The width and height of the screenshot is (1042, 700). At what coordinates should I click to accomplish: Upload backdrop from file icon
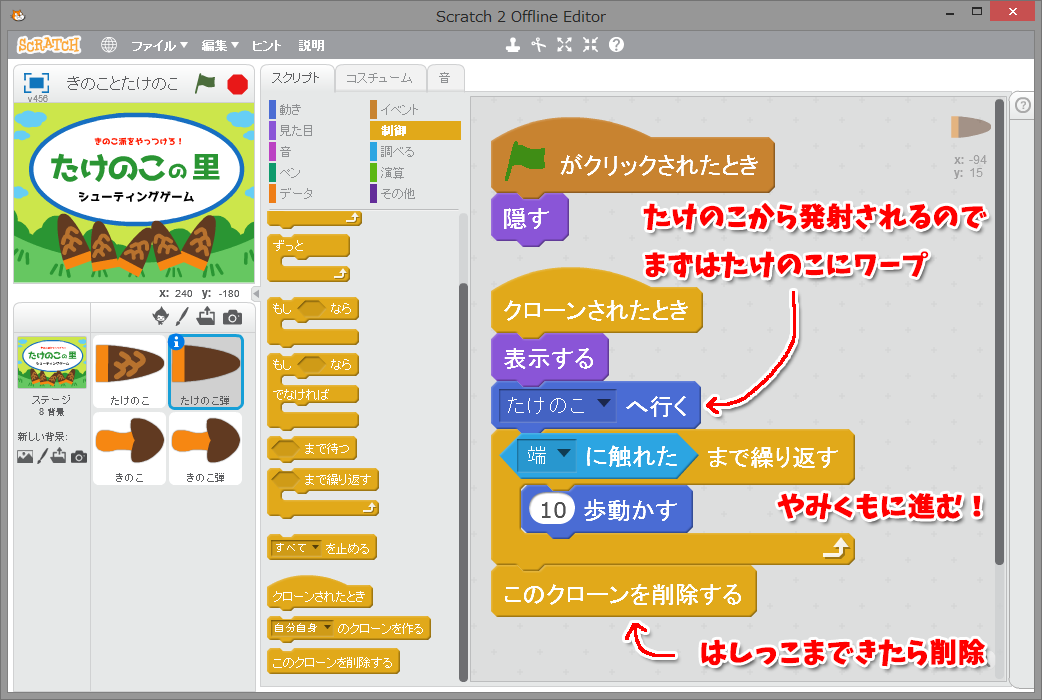pyautogui.click(x=58, y=456)
